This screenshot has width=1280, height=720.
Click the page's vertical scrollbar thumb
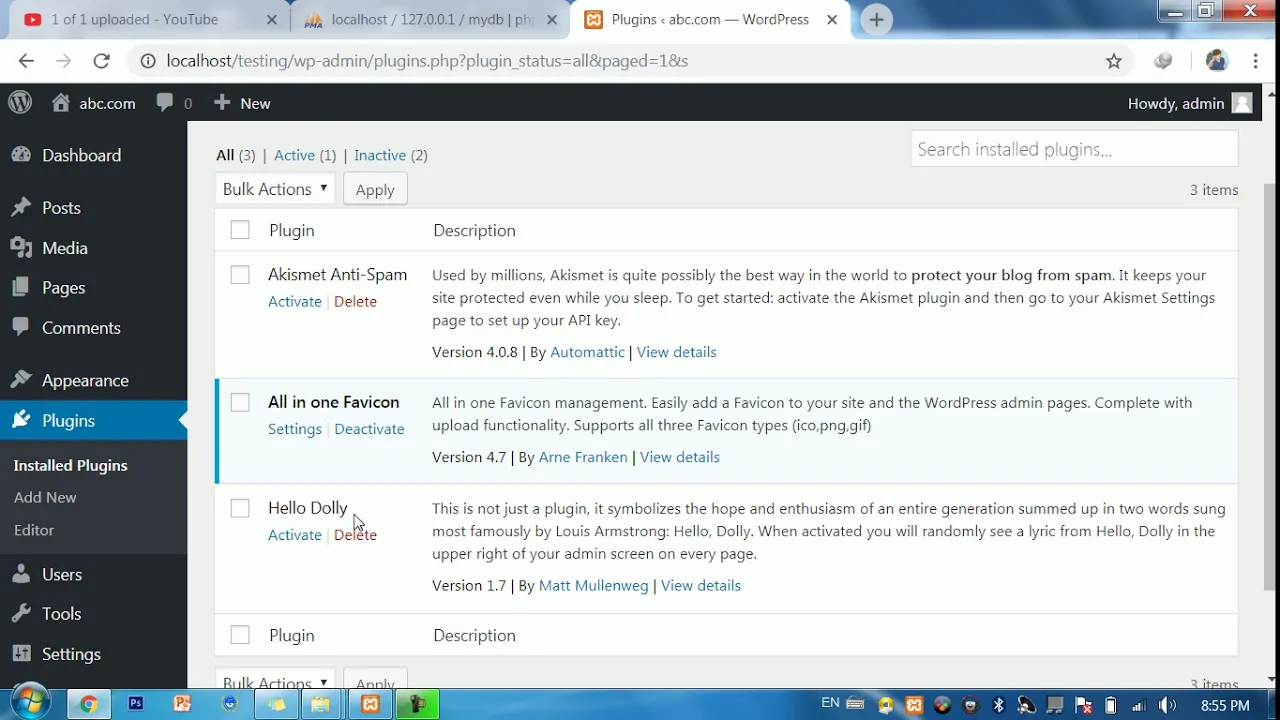[1270, 385]
